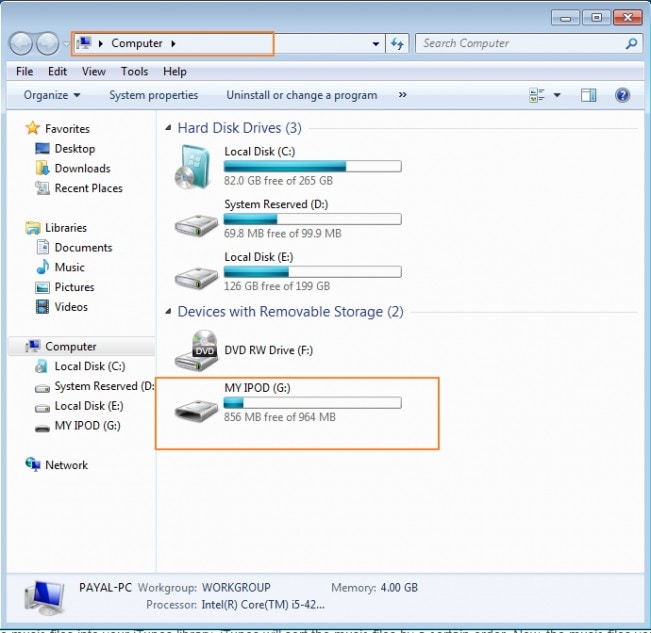Open recent pages dropdown beside Forward button
The width and height of the screenshot is (651, 633).
coord(66,43)
